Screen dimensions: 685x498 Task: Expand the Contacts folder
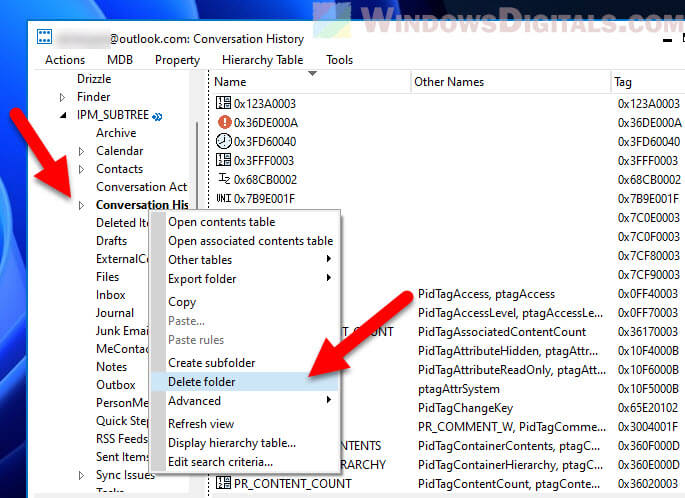81,169
